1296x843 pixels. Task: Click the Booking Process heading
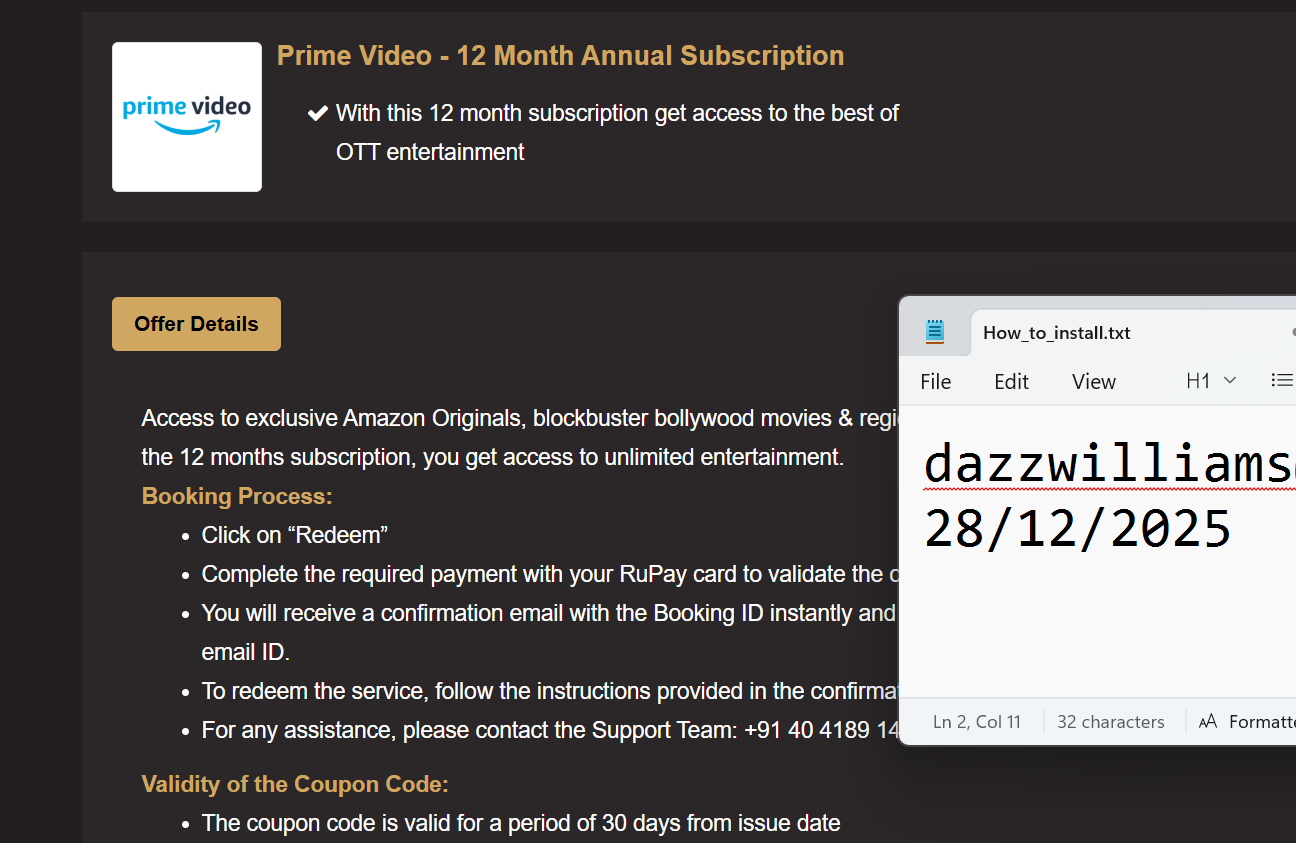[237, 496]
